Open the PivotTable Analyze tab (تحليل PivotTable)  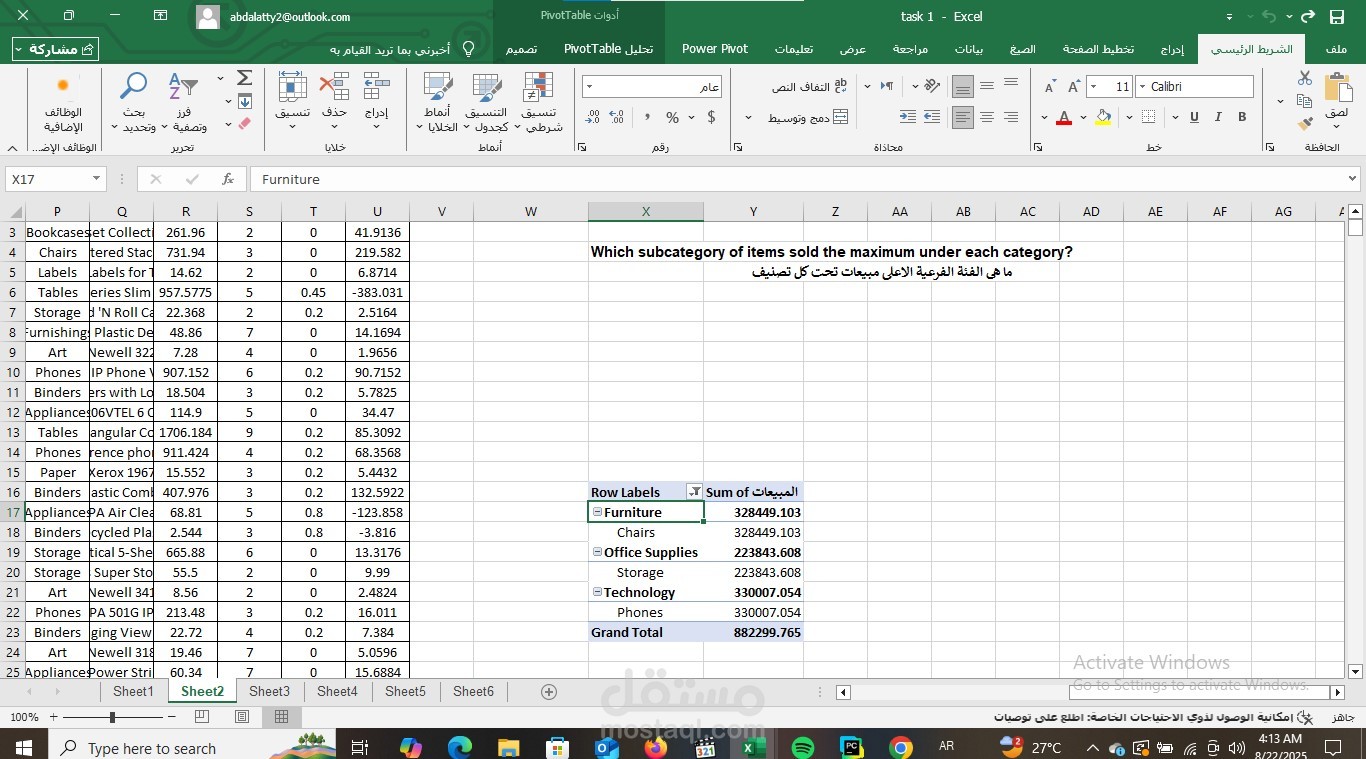point(608,48)
